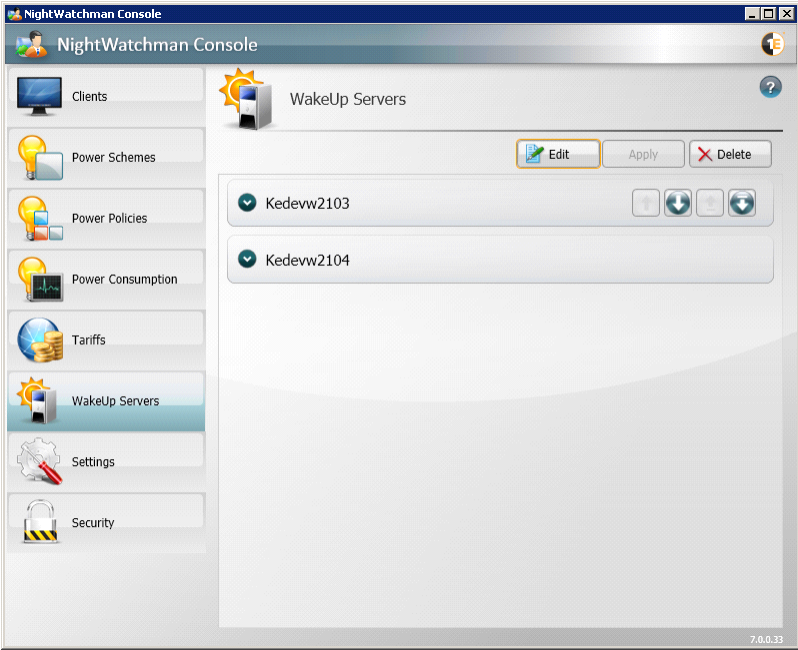This screenshot has height=650, width=798.
Task: Open the Tariffs section
Action: coord(105,341)
